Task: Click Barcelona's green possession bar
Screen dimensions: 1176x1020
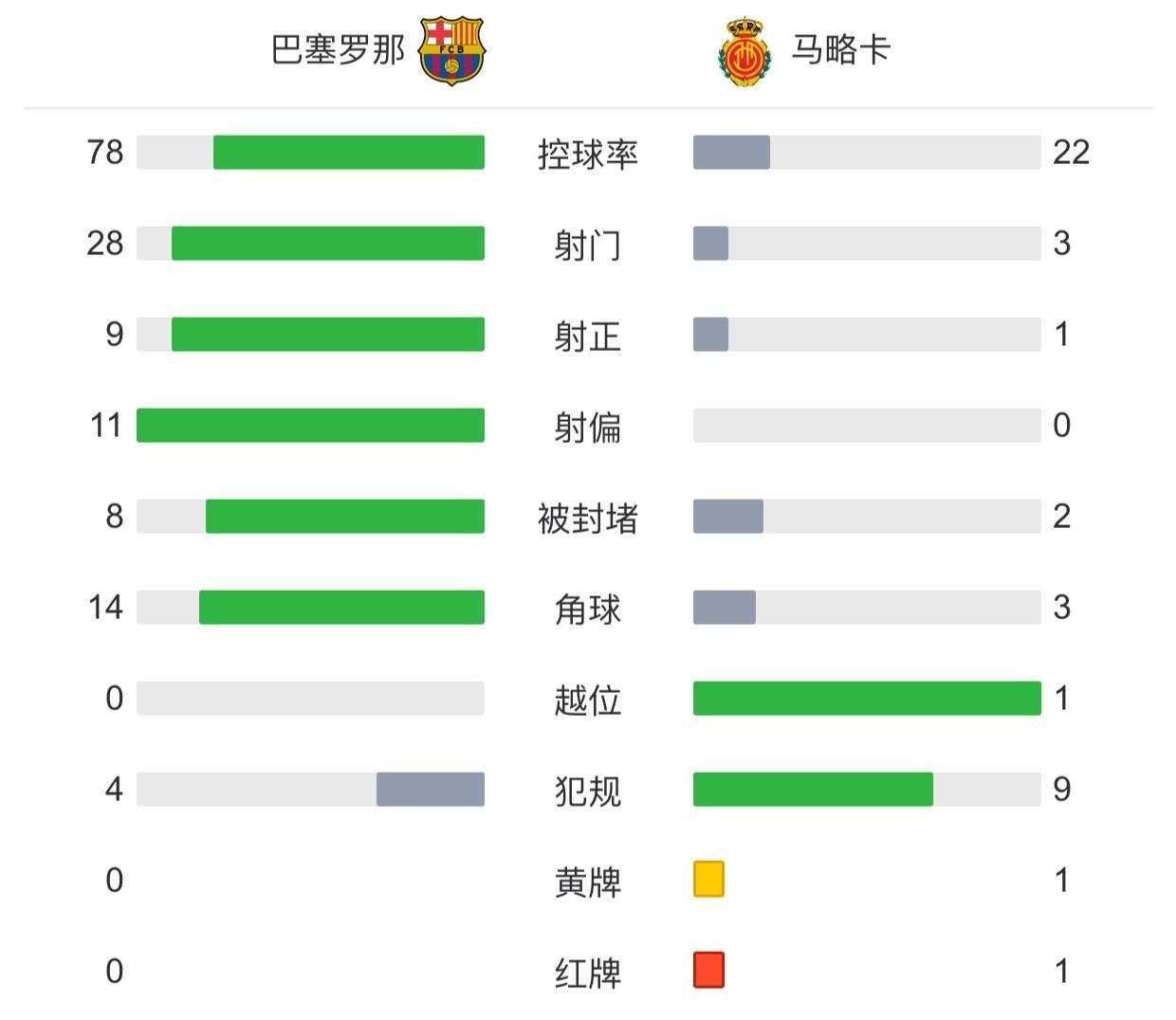Action: [348, 153]
